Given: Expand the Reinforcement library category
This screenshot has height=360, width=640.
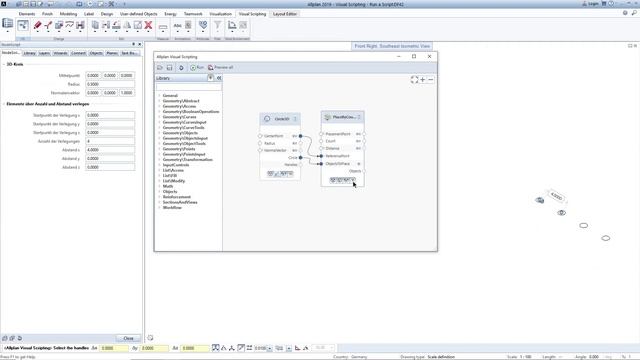Looking at the screenshot, I should (159, 197).
